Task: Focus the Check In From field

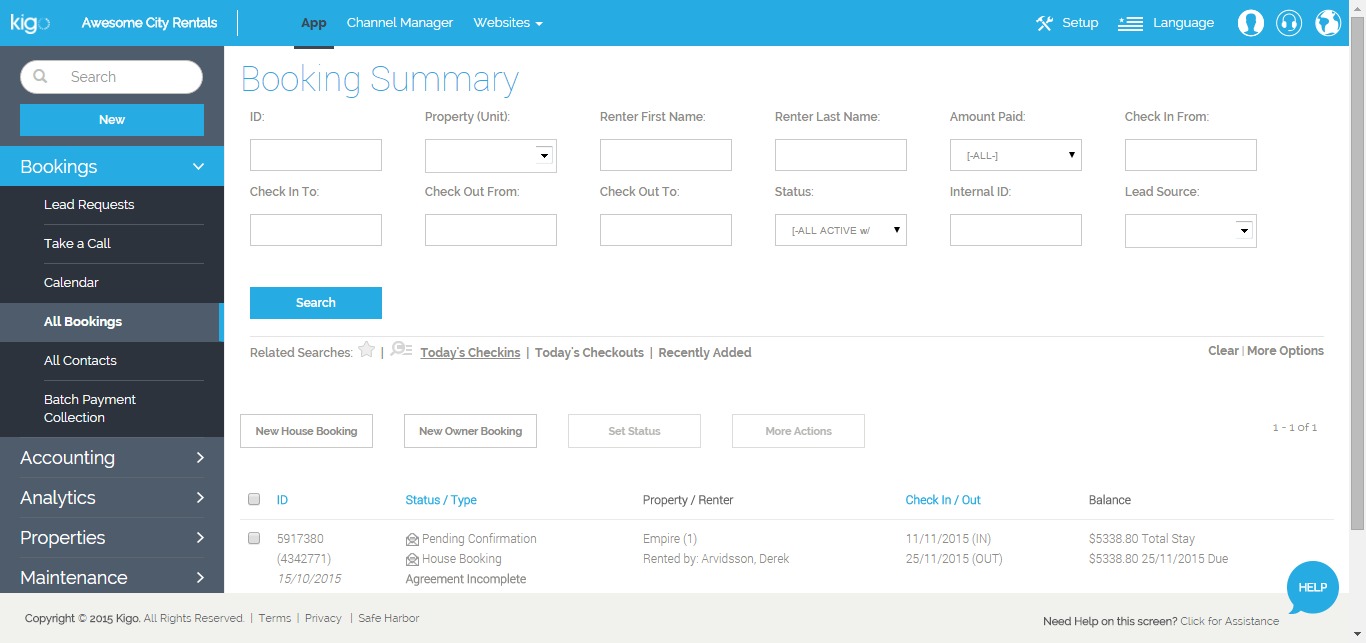Action: tap(1191, 155)
